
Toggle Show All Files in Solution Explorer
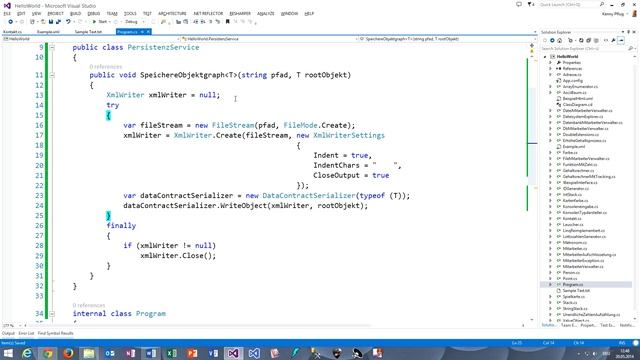tap(596, 40)
